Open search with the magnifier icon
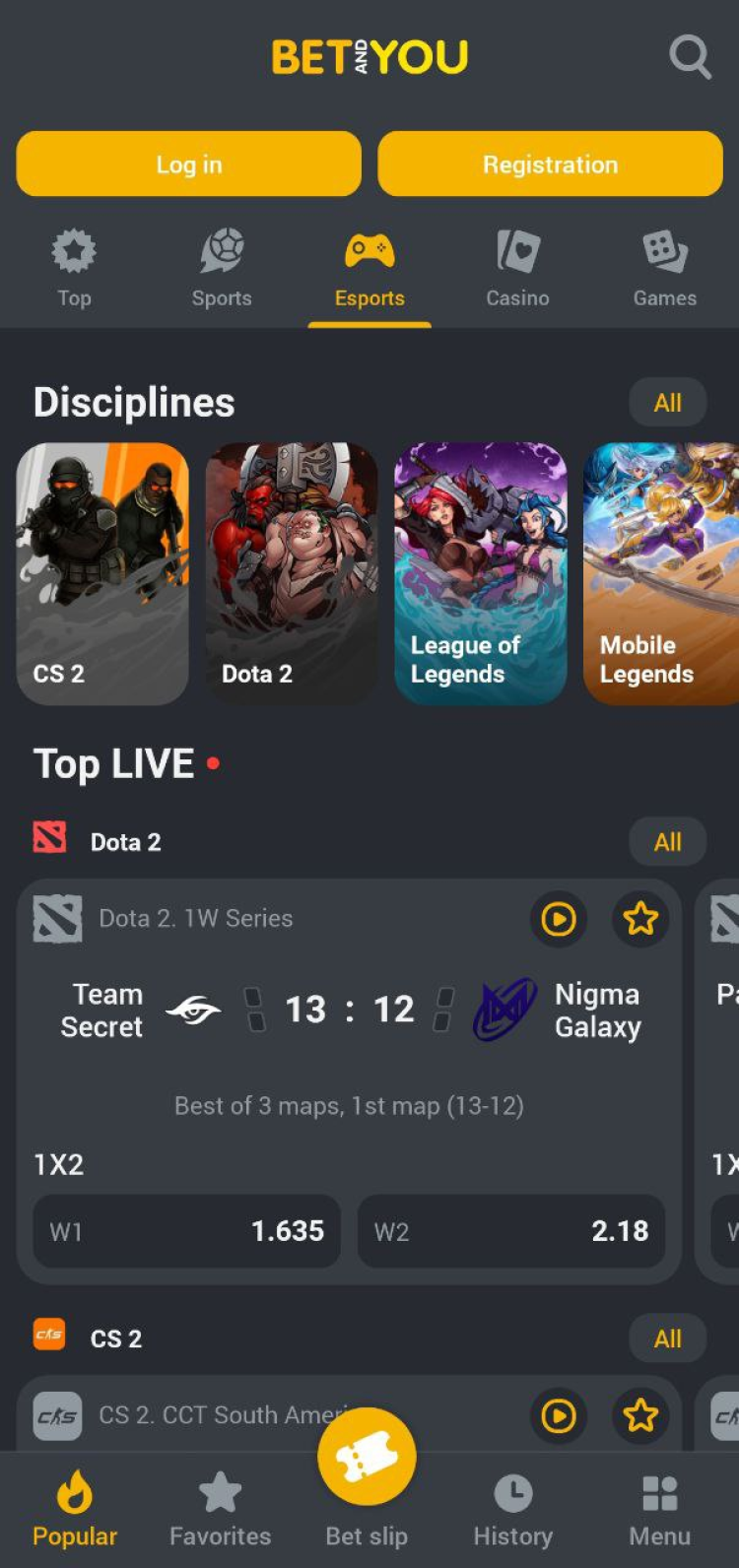The height and width of the screenshot is (1568, 739). [x=690, y=57]
